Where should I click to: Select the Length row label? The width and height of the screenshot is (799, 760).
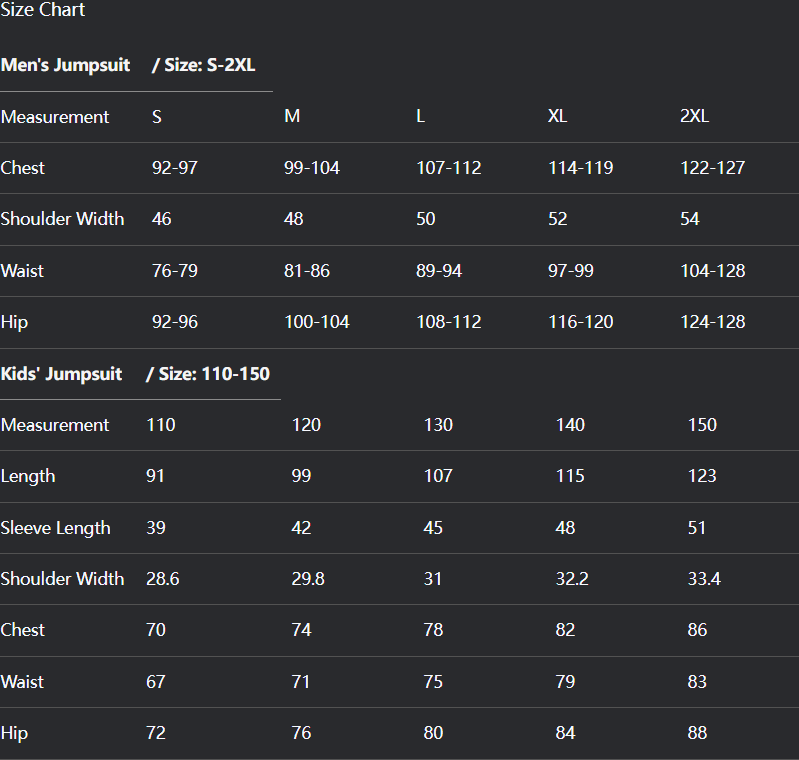[x=28, y=476]
